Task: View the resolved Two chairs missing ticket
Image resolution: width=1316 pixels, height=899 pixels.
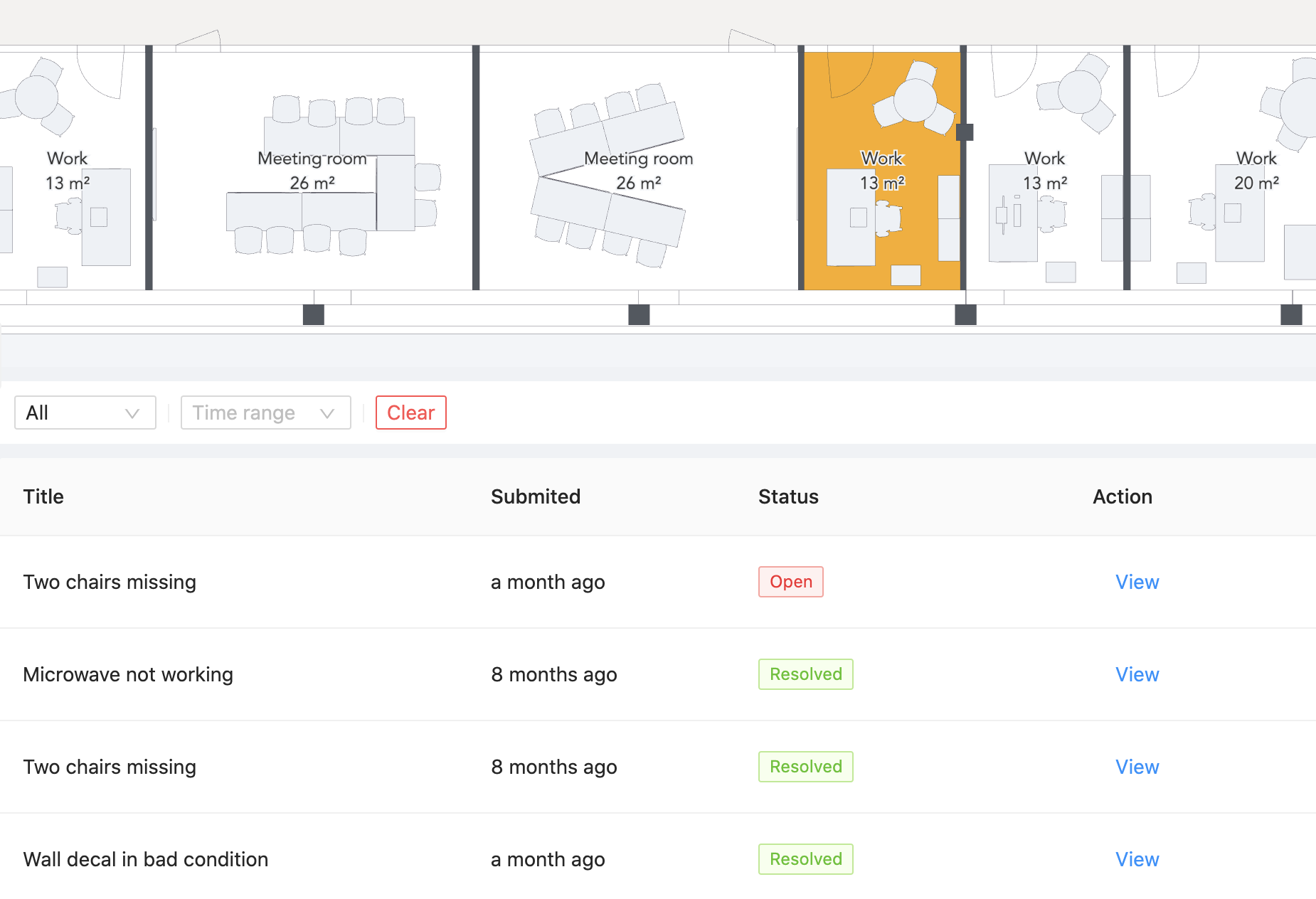Action: [1137, 767]
